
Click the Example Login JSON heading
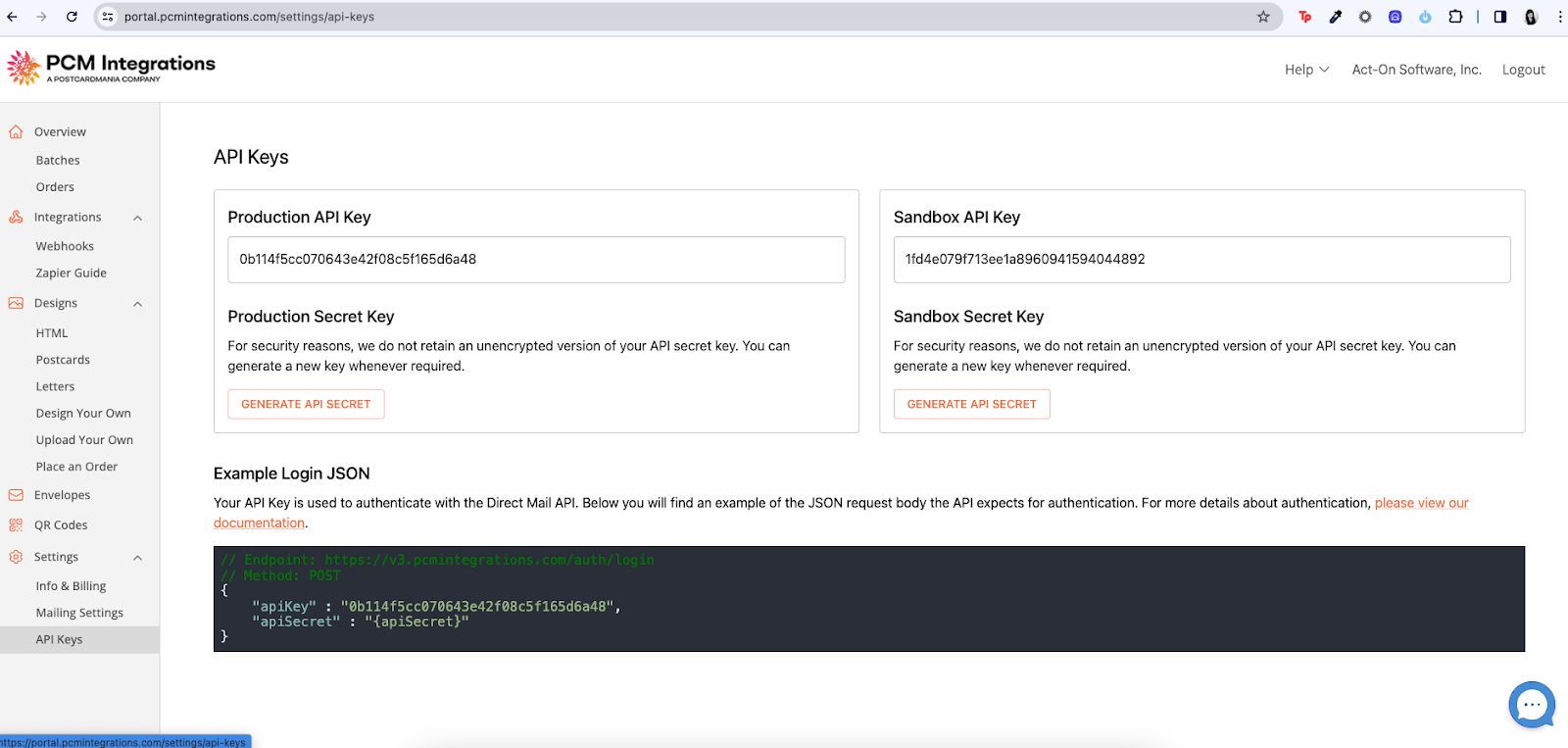[x=291, y=474]
